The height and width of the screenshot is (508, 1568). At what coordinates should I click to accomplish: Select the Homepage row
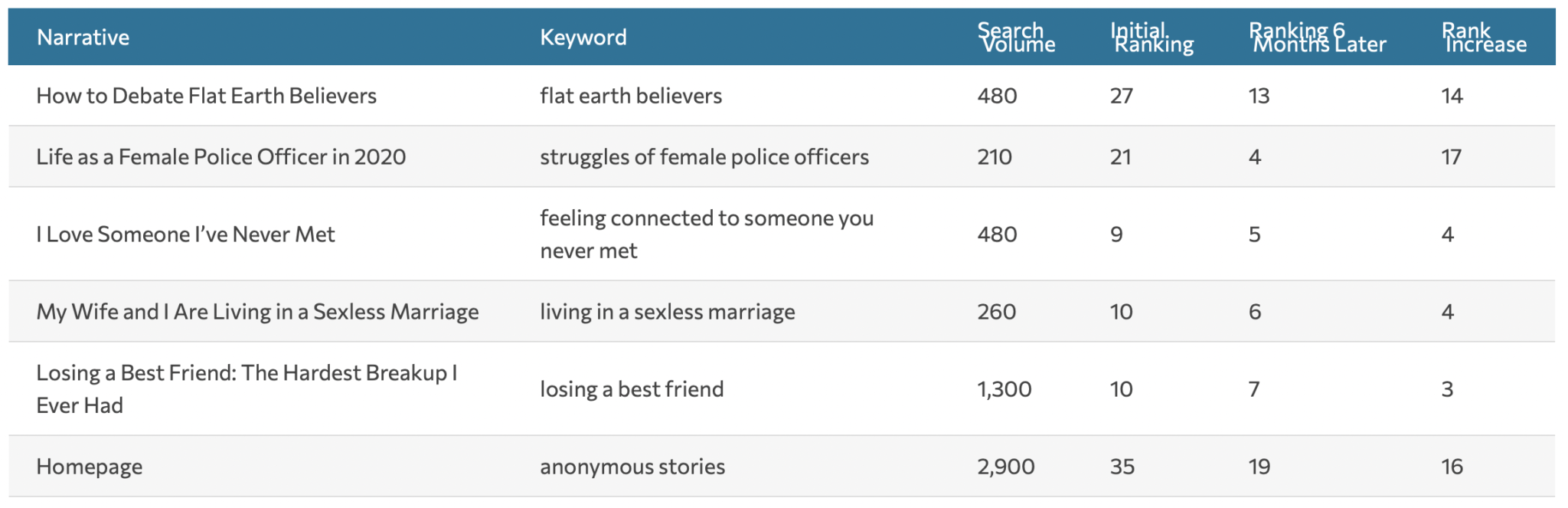pyautogui.click(x=782, y=467)
